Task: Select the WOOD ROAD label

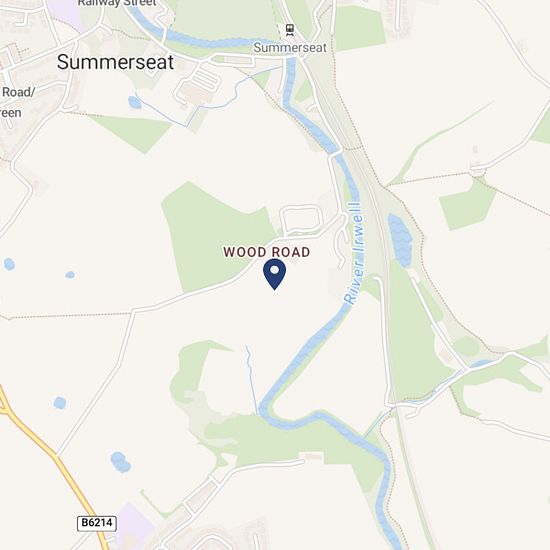Action: coord(267,252)
